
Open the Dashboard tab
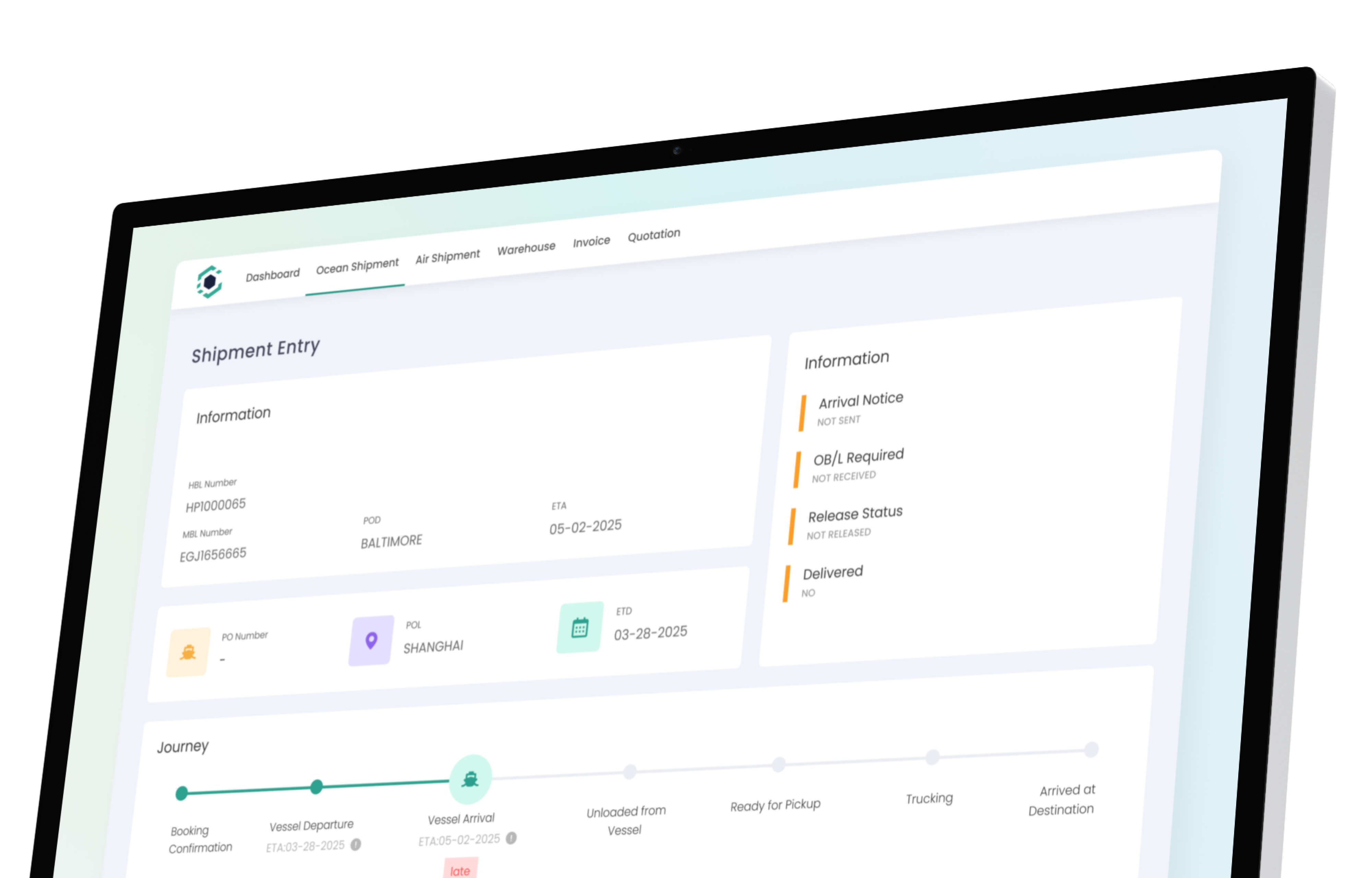click(x=272, y=275)
